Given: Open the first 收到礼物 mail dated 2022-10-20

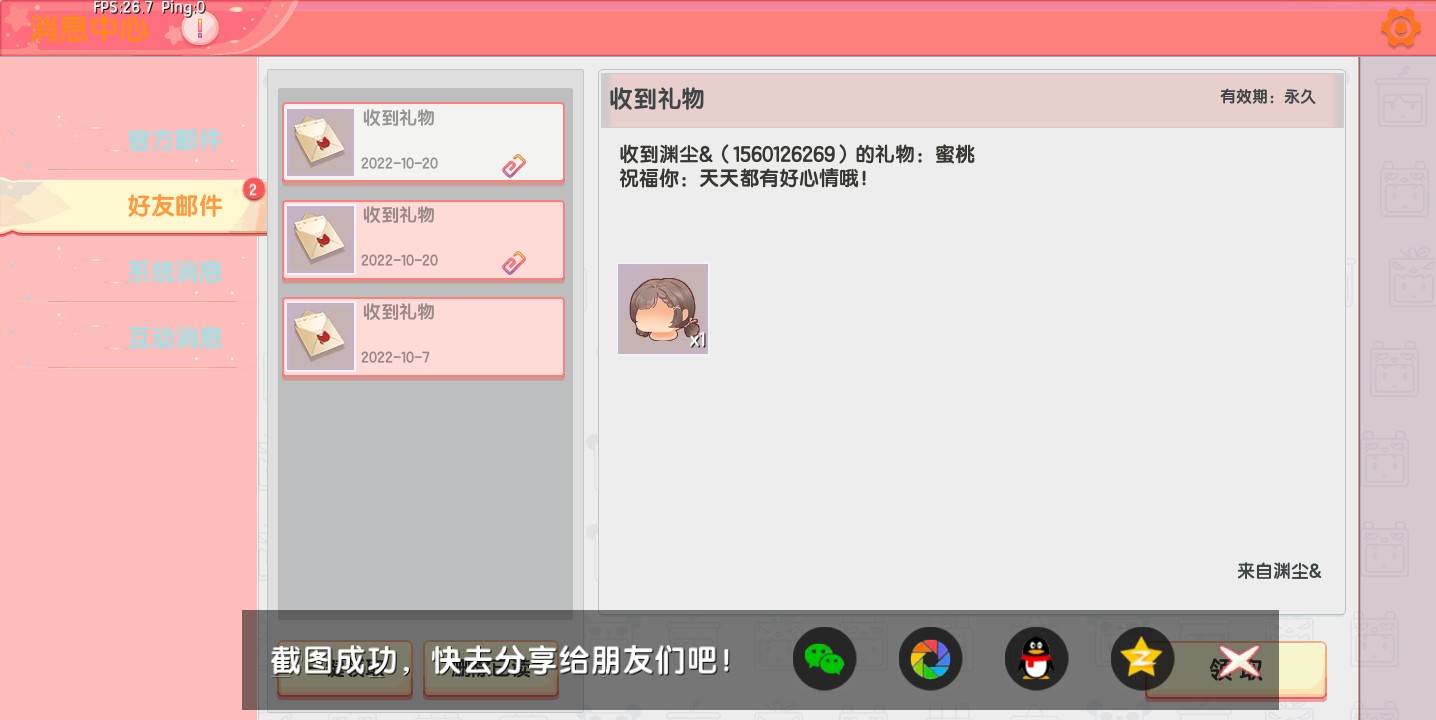Looking at the screenshot, I should pos(424,143).
